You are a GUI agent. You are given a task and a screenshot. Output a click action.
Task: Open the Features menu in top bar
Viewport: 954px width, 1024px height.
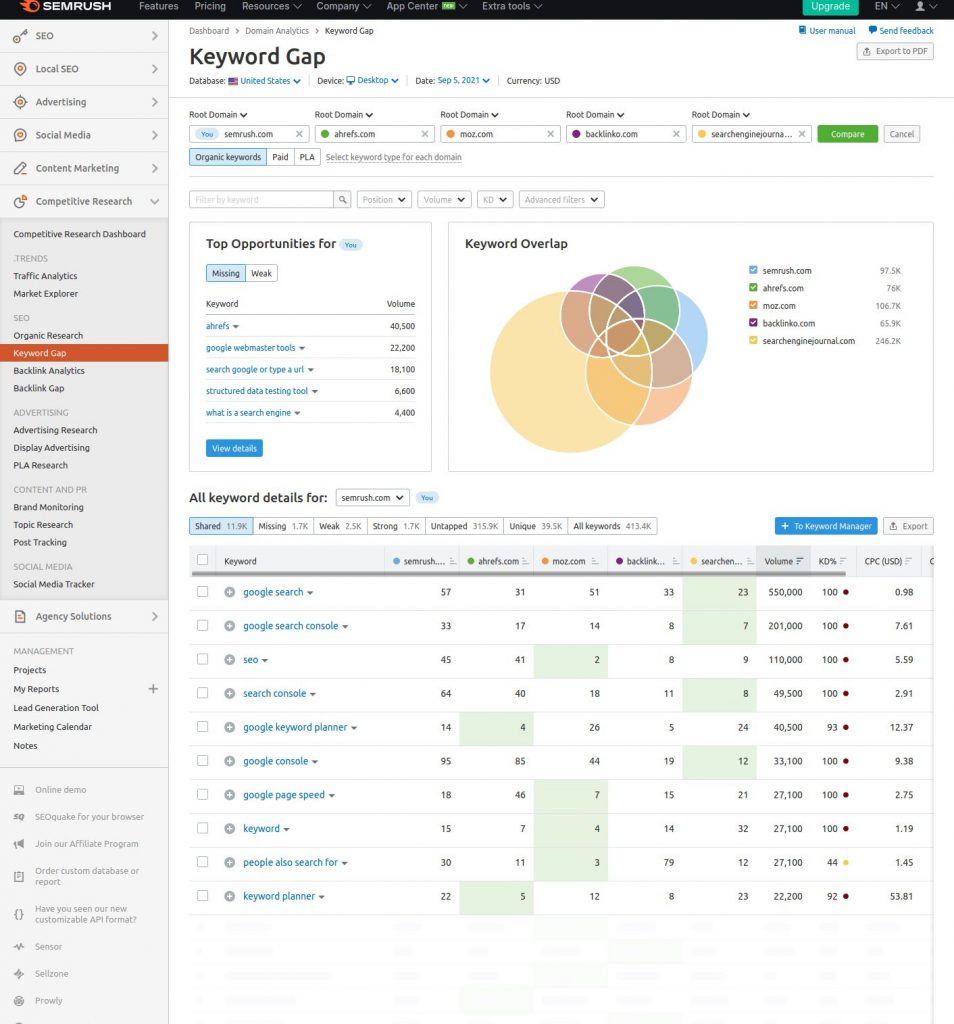pos(159,7)
